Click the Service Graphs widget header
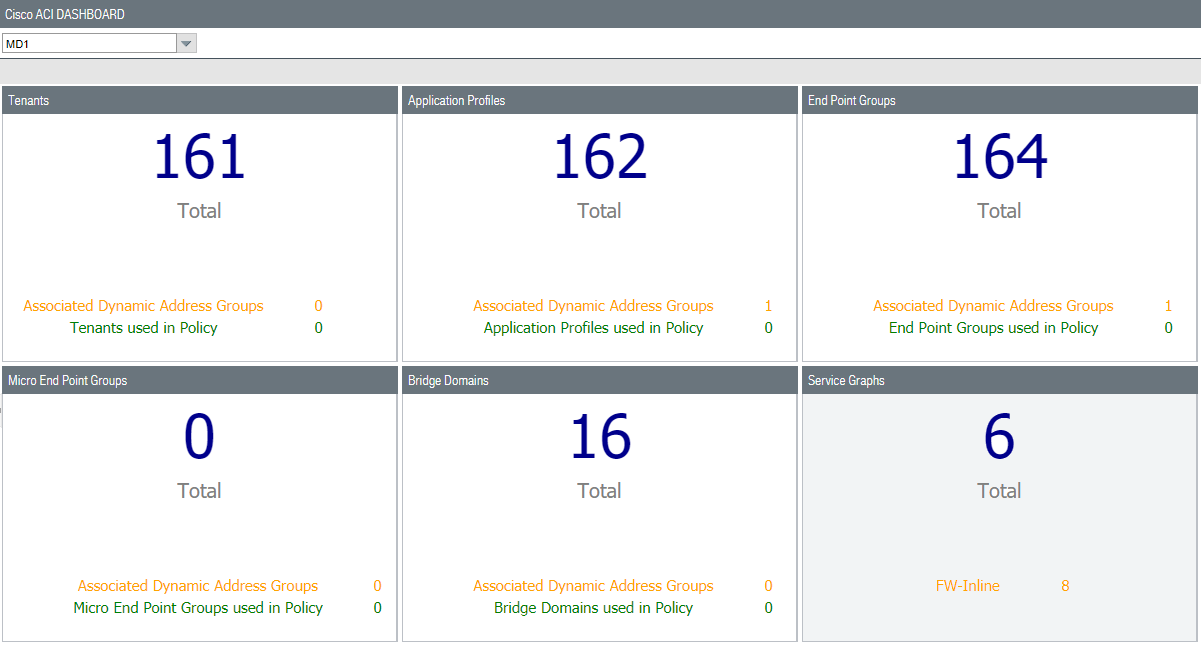The width and height of the screenshot is (1201, 645). click(1000, 380)
